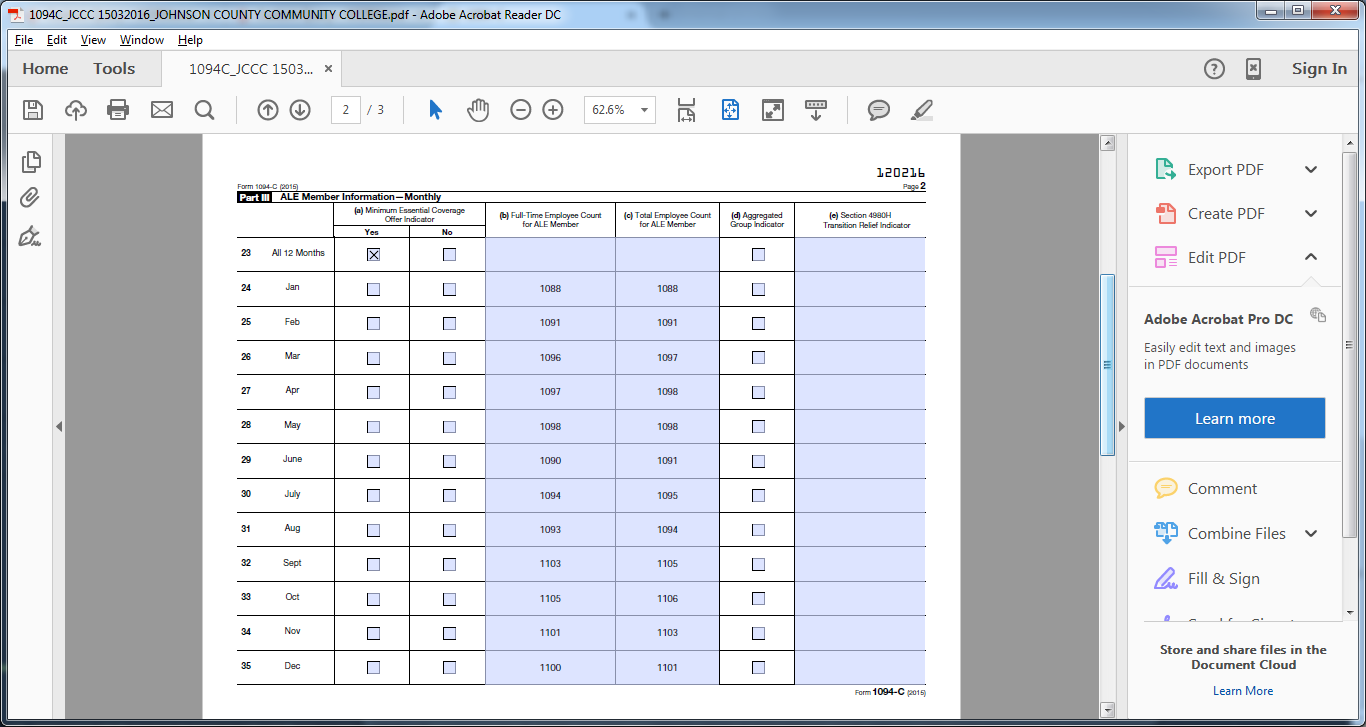Click the Jan full-time count field 1088
Screen dimensions: 1366x727
pyautogui.click(x=550, y=289)
